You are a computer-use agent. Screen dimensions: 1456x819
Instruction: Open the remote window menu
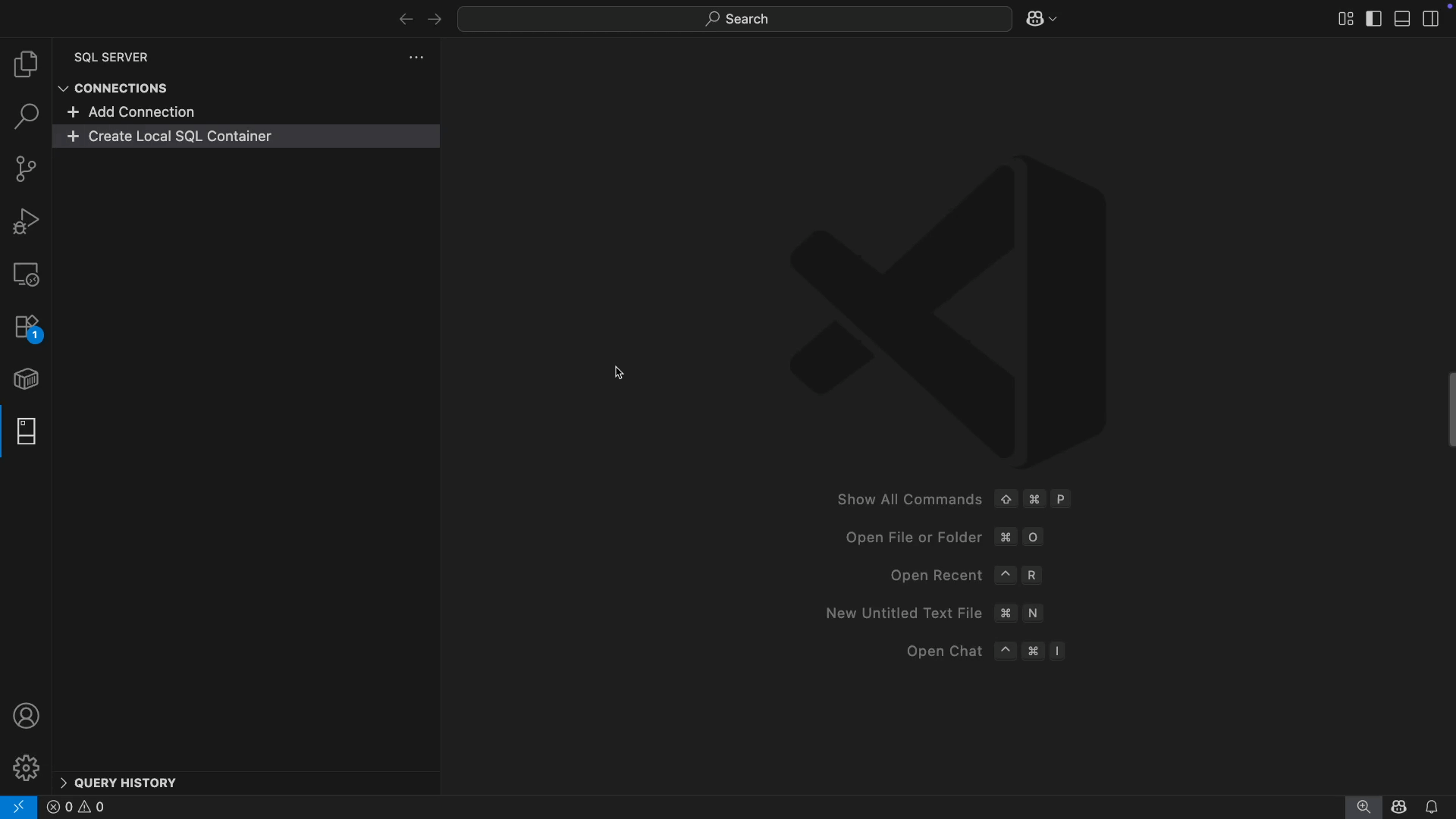[19, 807]
